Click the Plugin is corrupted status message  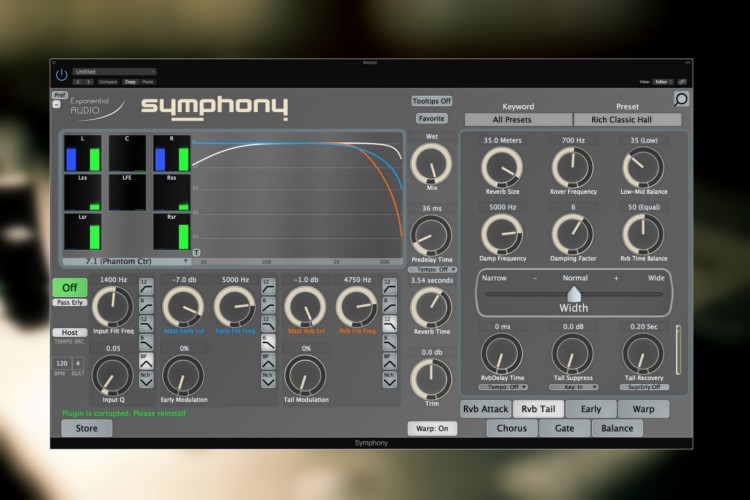pos(124,413)
